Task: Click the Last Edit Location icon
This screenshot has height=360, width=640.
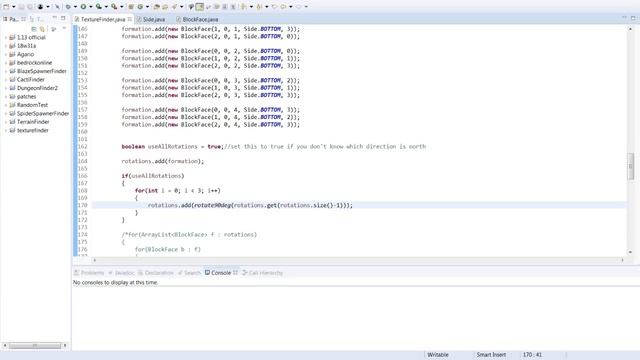Action: pos(275,7)
